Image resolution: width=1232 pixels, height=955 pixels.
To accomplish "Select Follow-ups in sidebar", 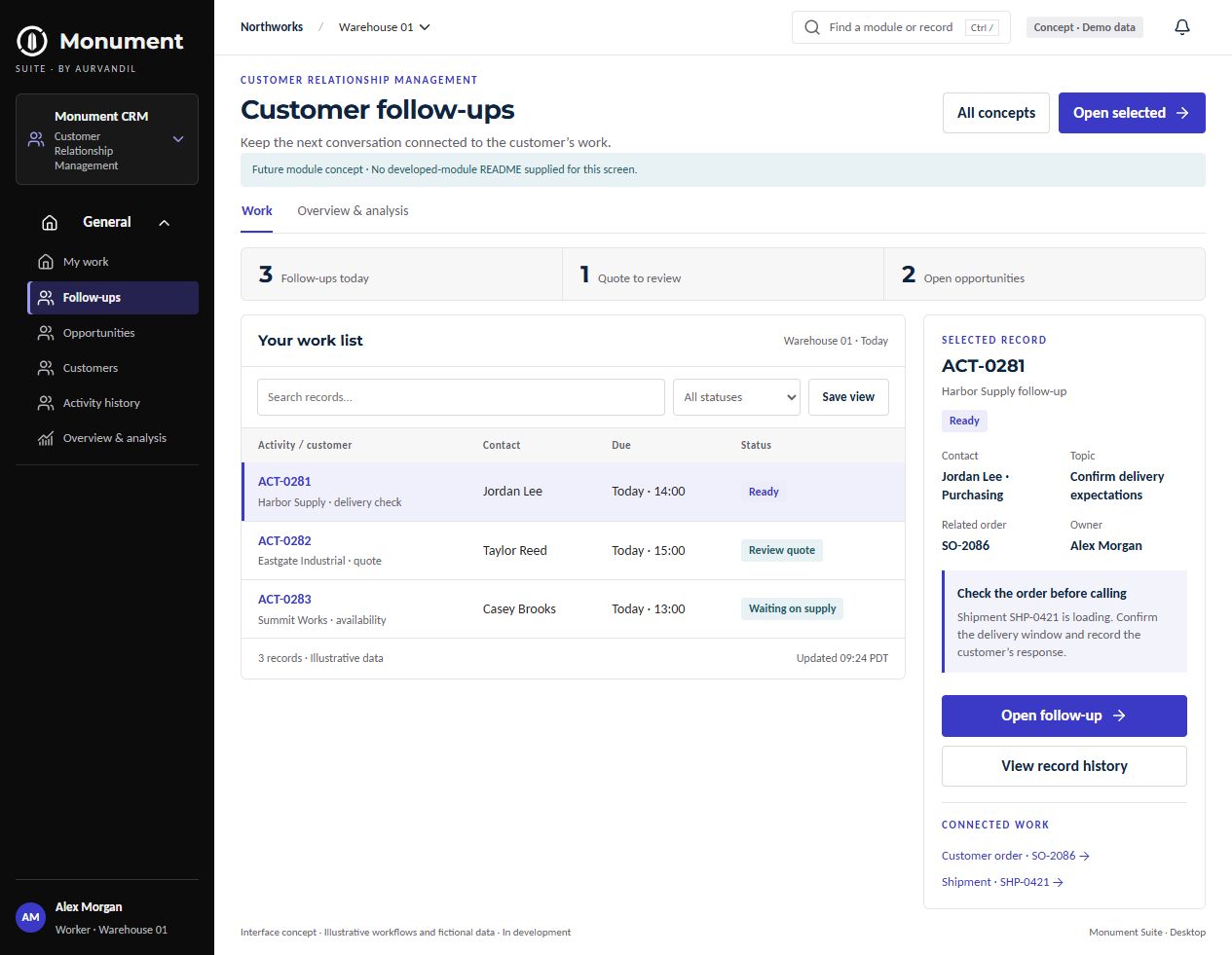I will click(x=113, y=298).
